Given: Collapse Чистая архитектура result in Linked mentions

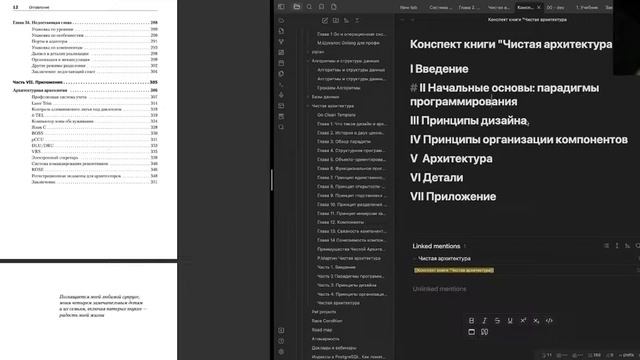Looking at the screenshot, I should [415, 258].
